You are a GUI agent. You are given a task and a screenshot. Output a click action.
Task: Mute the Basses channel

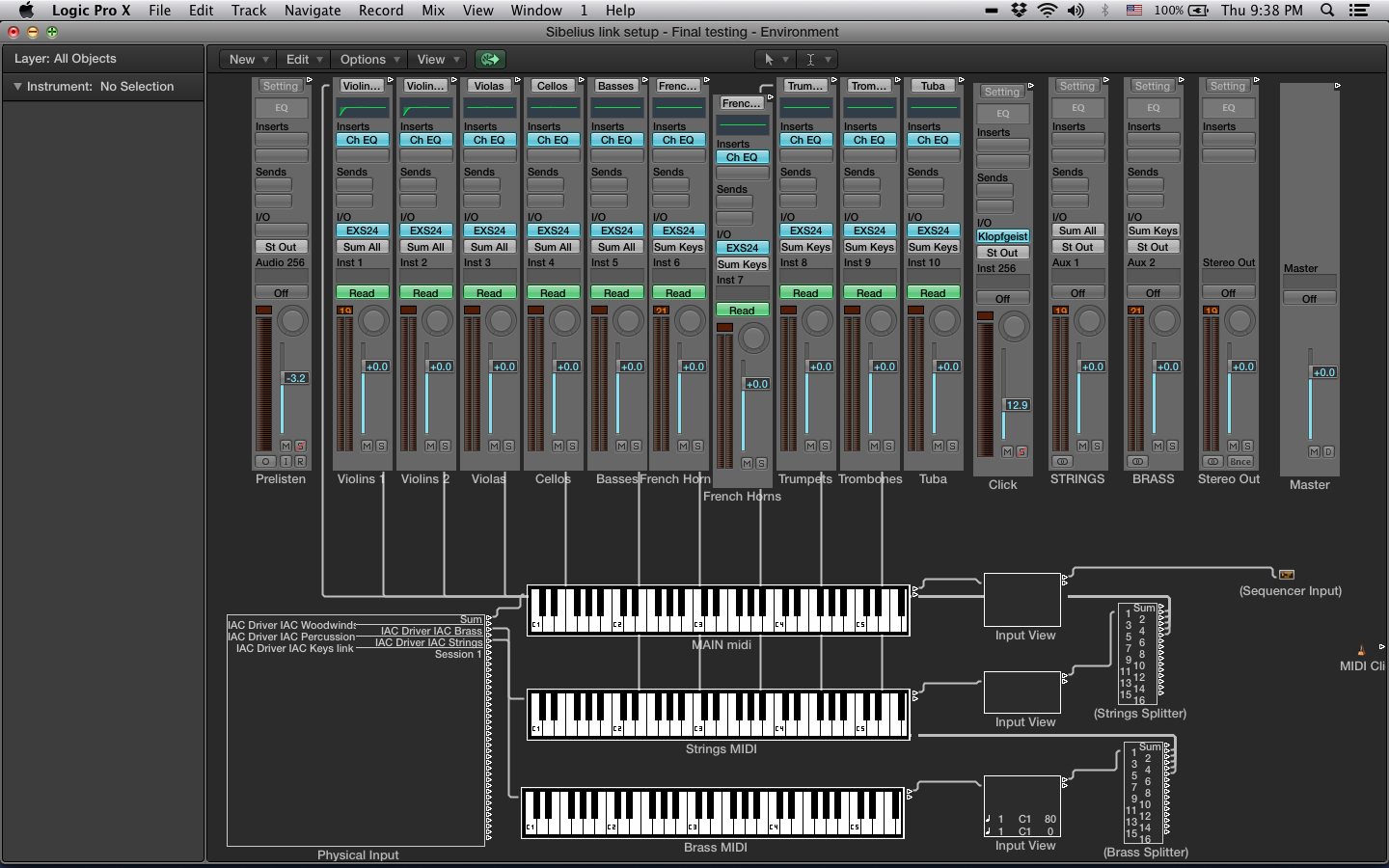(x=621, y=447)
